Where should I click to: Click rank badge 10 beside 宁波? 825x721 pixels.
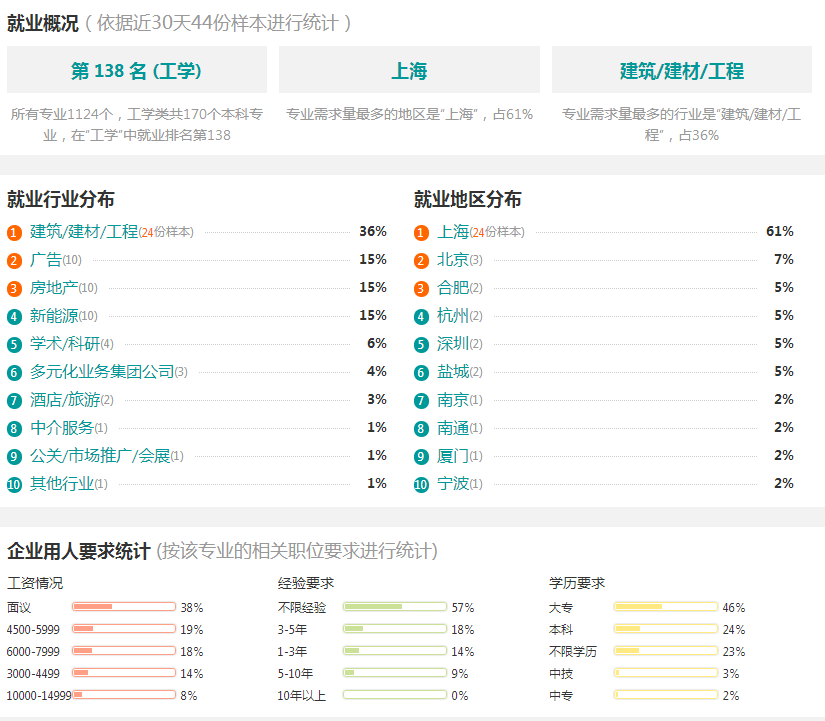(421, 484)
